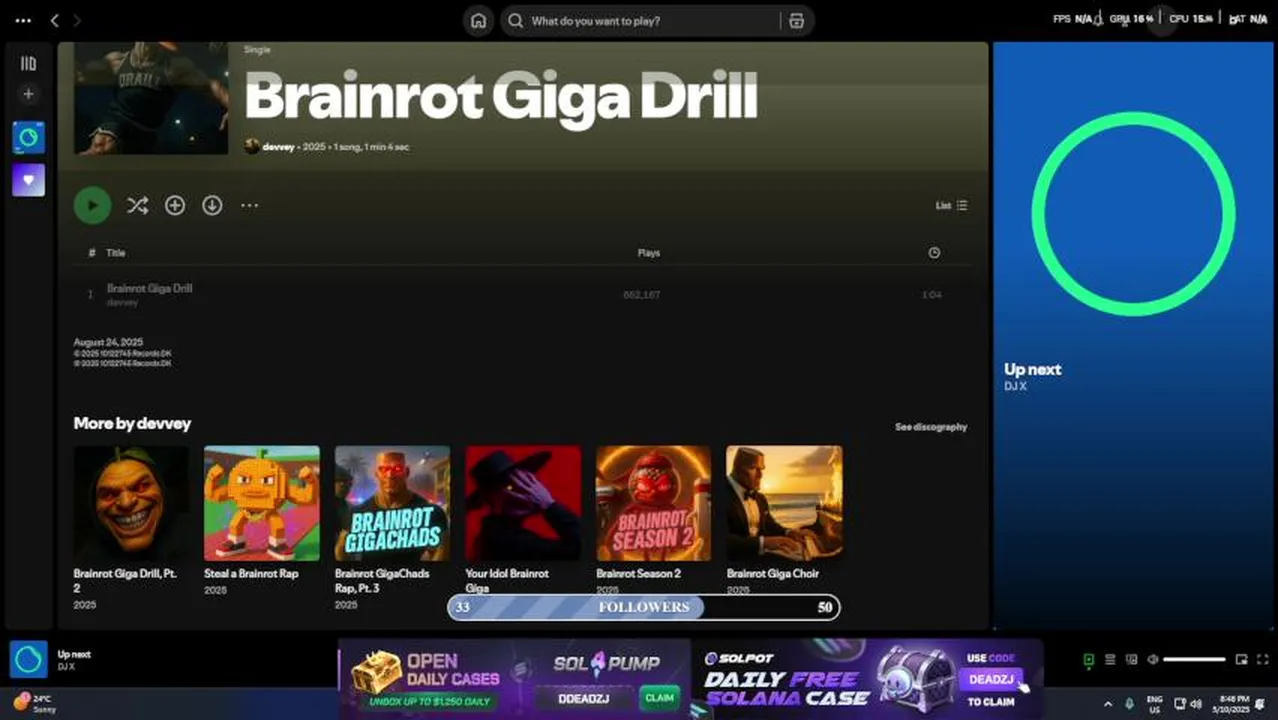The width and height of the screenshot is (1278, 720).
Task: Open Connect to a device icon
Action: (x=1132, y=660)
